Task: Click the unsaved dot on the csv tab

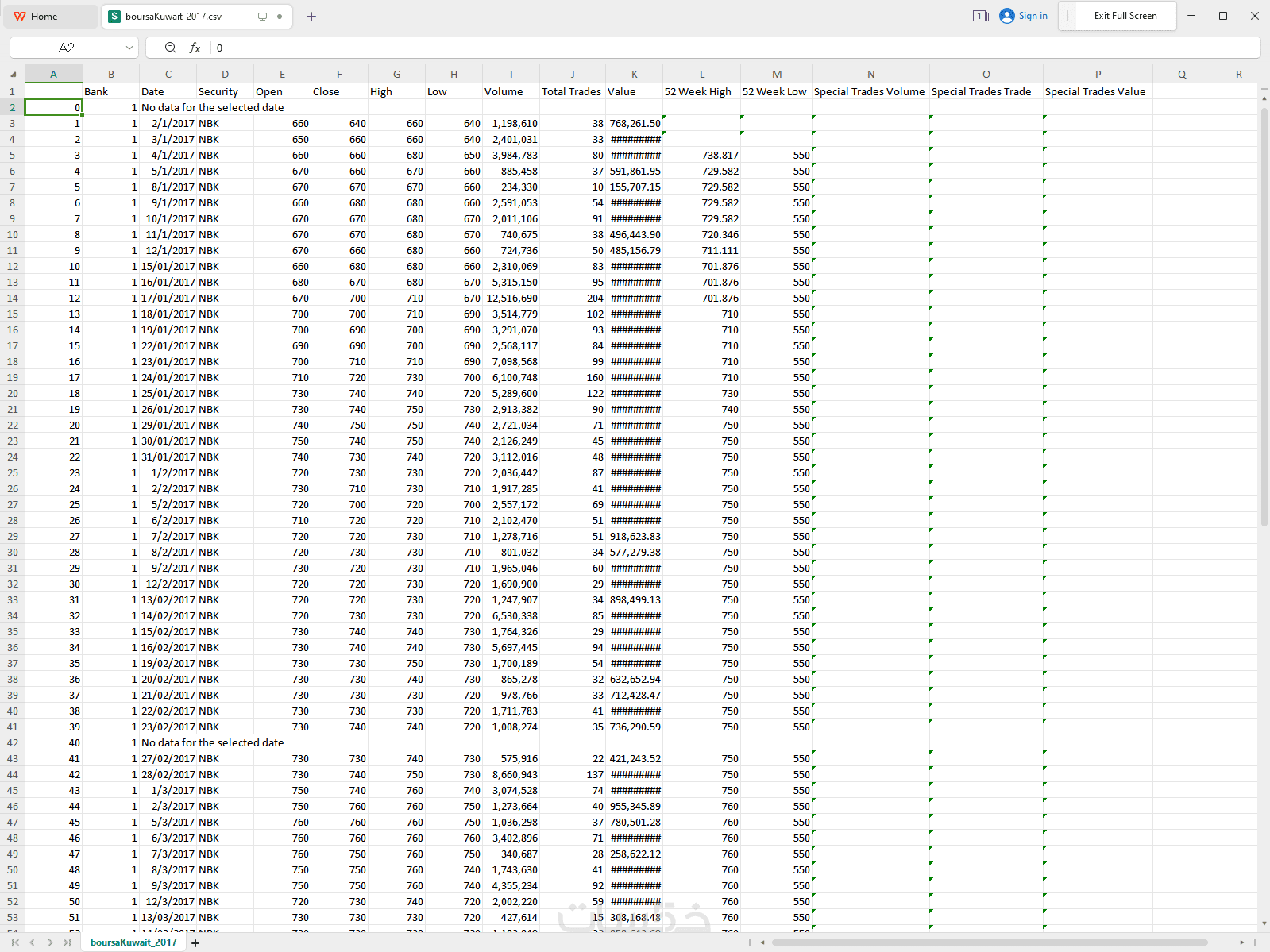Action: [280, 16]
